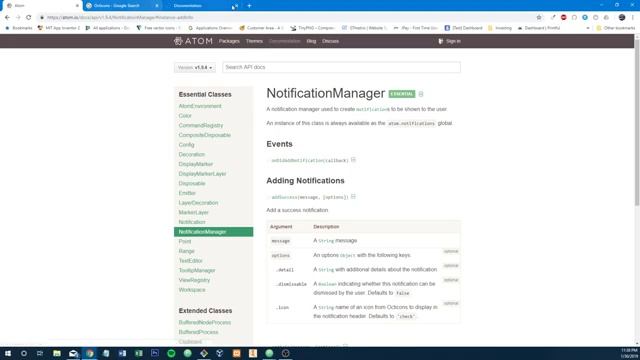Open BufferedProcess in Extended Classes
Image resolution: width=640 pixels, height=360 pixels.
(198, 332)
